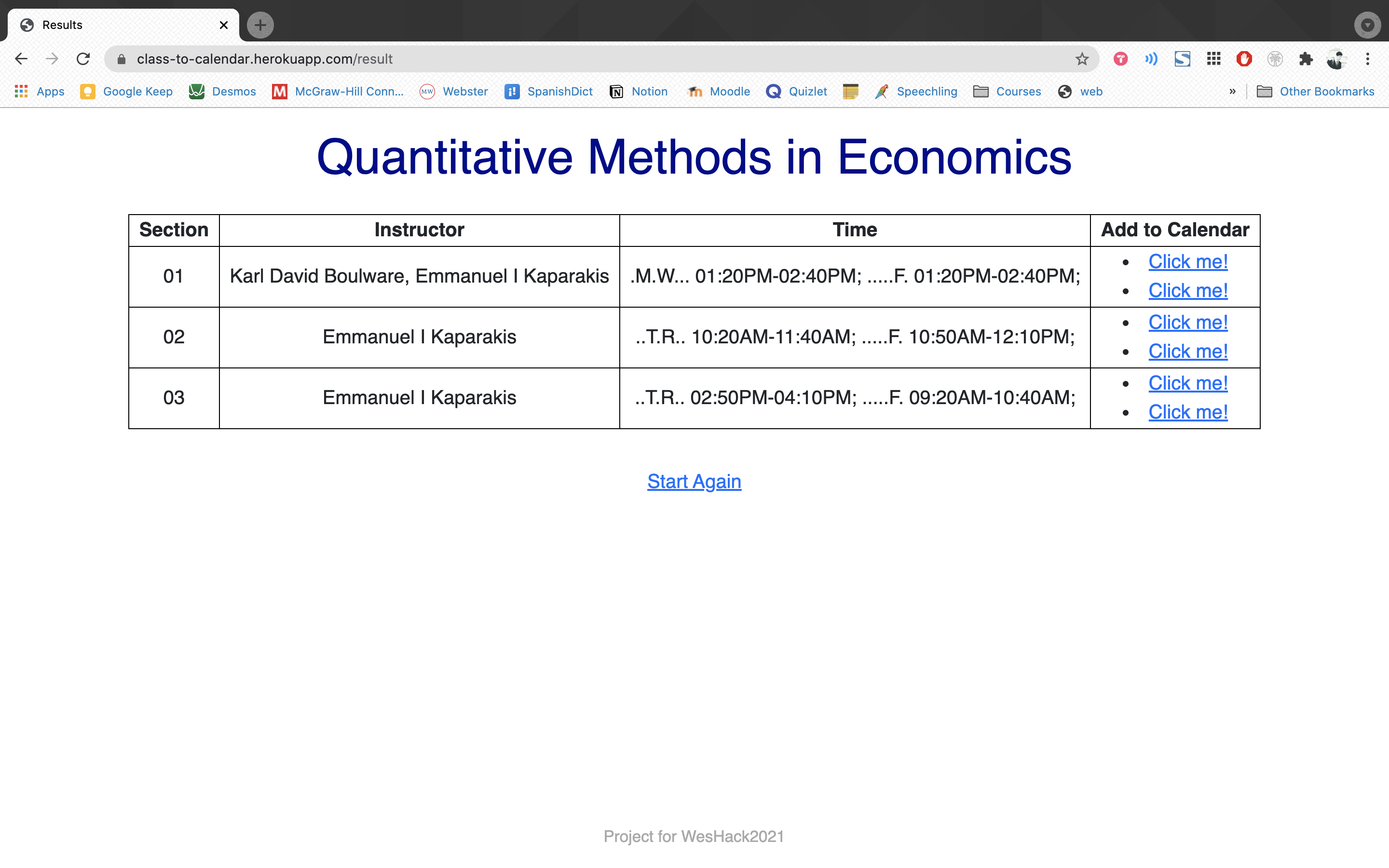The image size is (1389, 868).
Task: Open the Other Bookmarks folder
Action: tap(1316, 91)
